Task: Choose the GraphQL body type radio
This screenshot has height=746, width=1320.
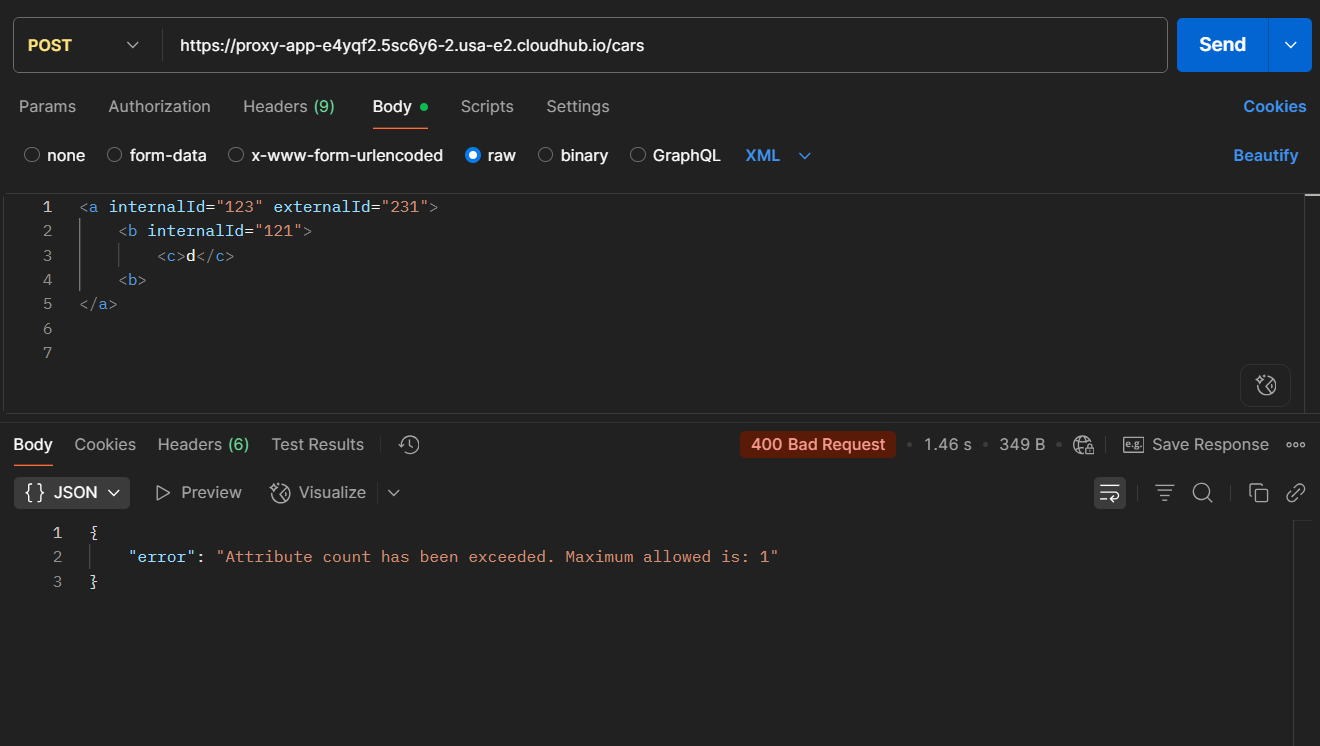Action: coord(638,155)
